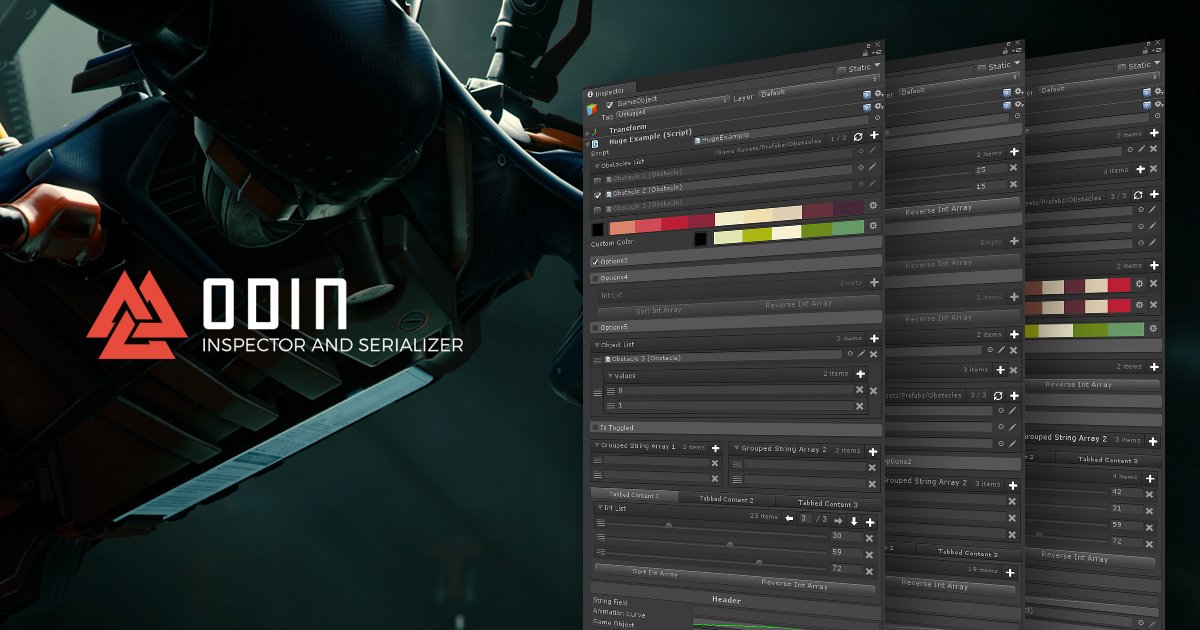The height and width of the screenshot is (630, 1200).
Task: Toggle the Obstacle 3 (Obstacle) checkbox
Action: click(x=598, y=210)
